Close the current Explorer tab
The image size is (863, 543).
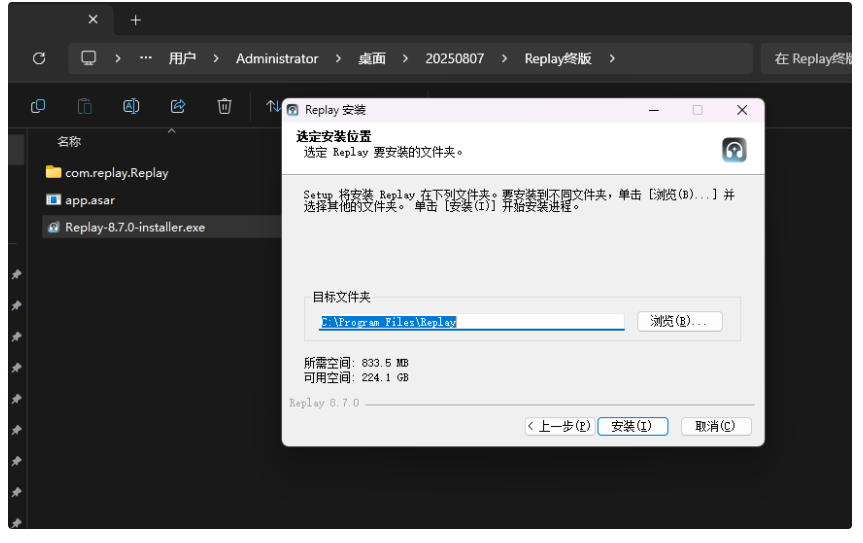tap(93, 20)
